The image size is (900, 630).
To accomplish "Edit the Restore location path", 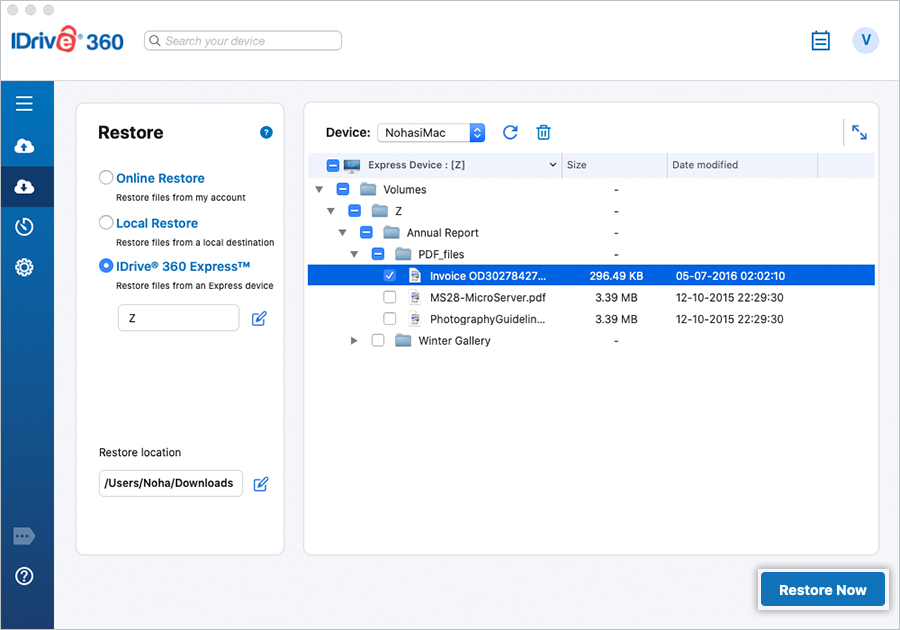I will click(261, 484).
